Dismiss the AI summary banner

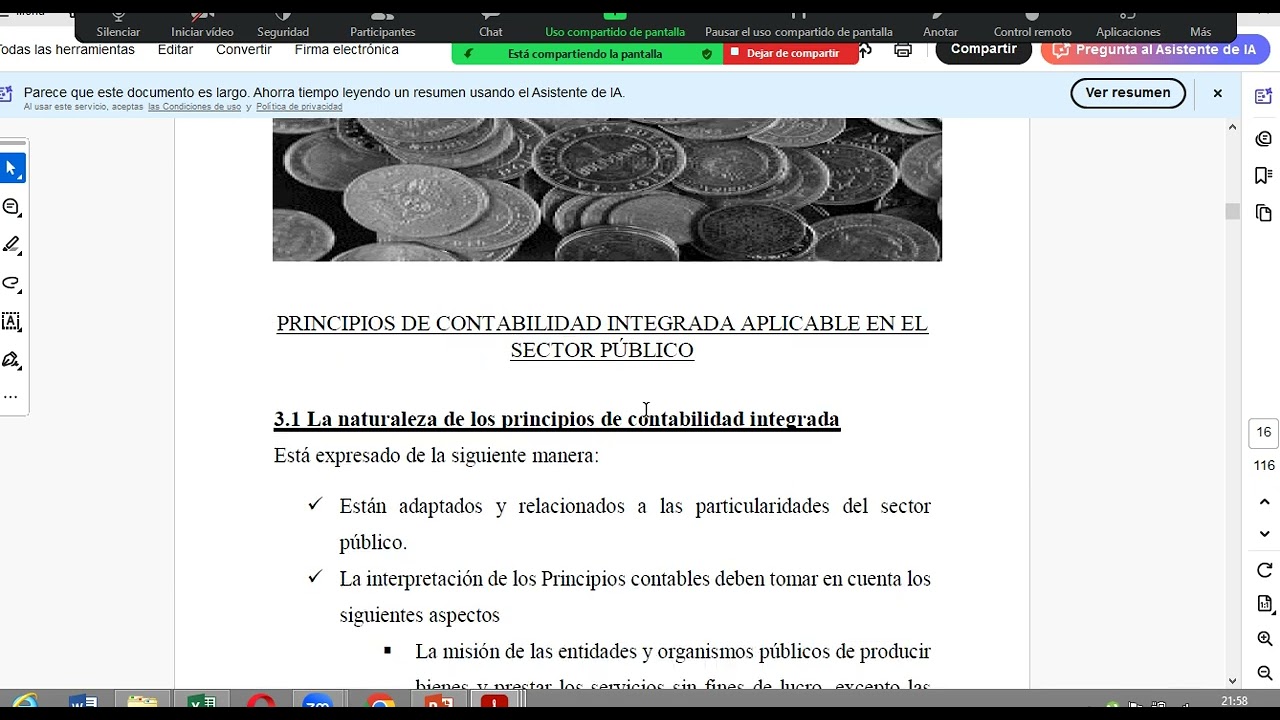coord(1217,93)
